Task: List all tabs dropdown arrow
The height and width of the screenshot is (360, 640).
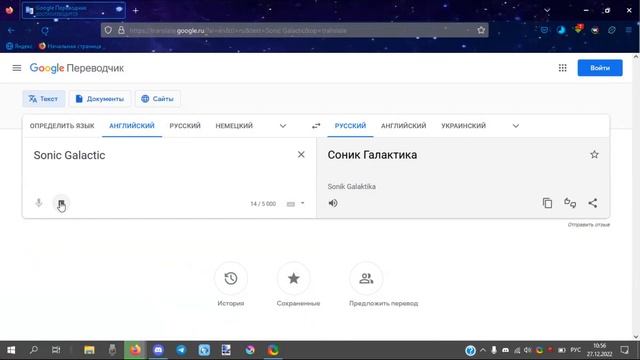Action: pos(547,11)
